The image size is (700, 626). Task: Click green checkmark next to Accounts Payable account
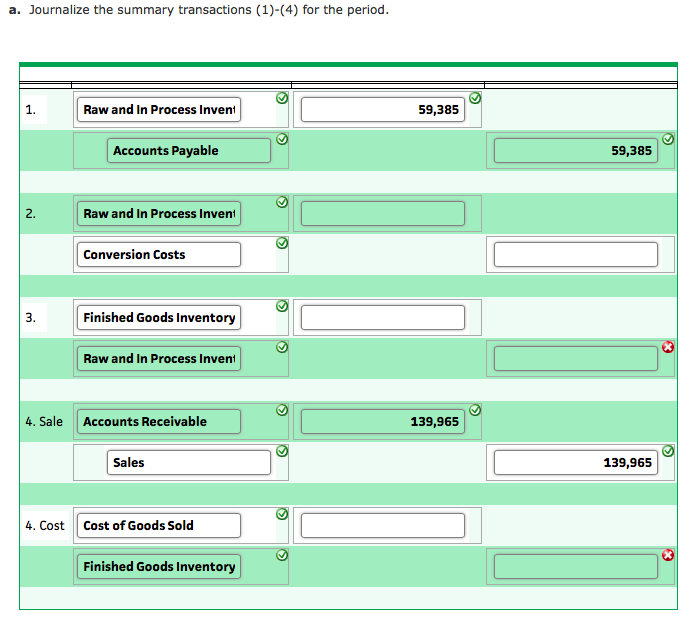click(282, 139)
